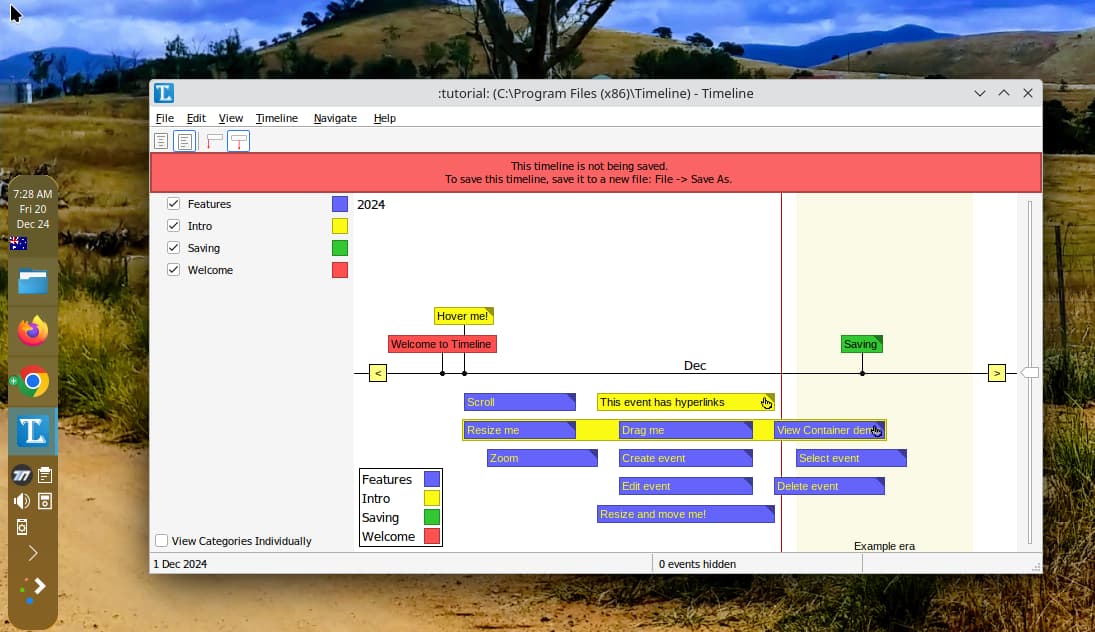Uncheck the Saving category checkbox
Screen dimensions: 1095x632
click(x=173, y=248)
